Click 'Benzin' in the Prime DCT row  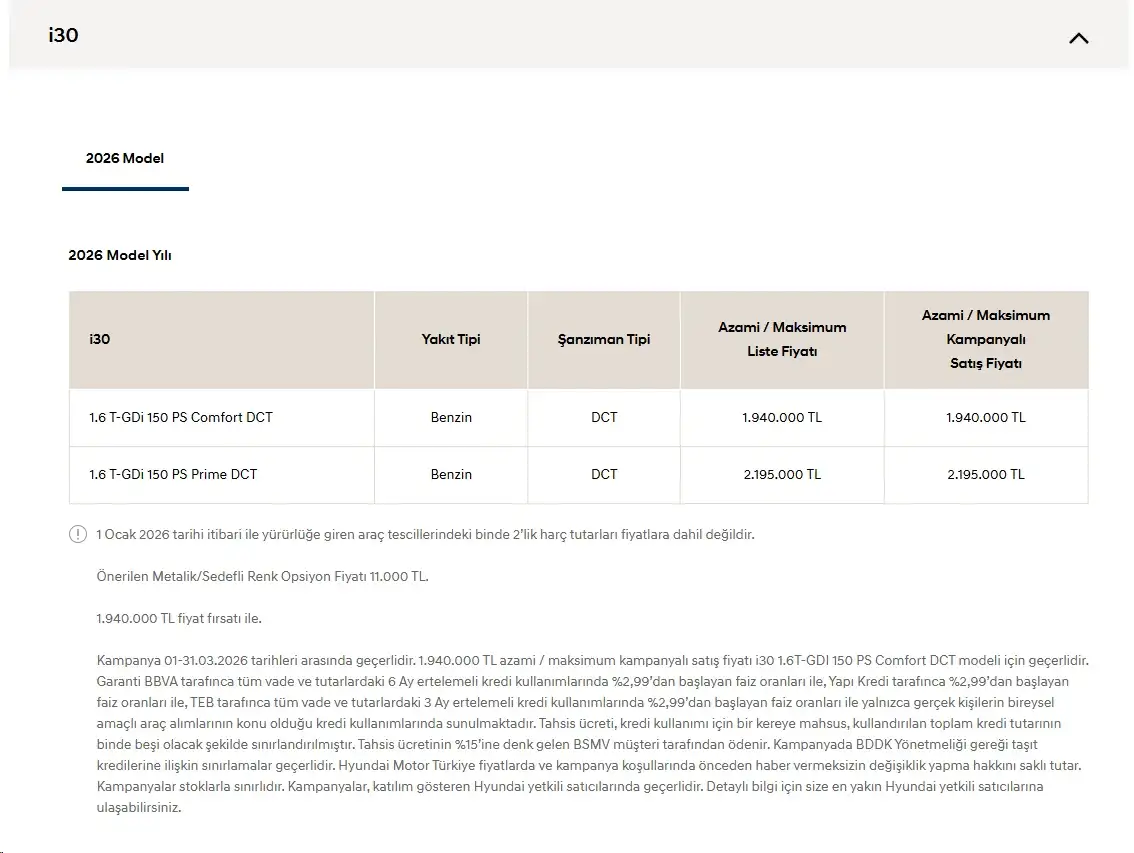451,475
